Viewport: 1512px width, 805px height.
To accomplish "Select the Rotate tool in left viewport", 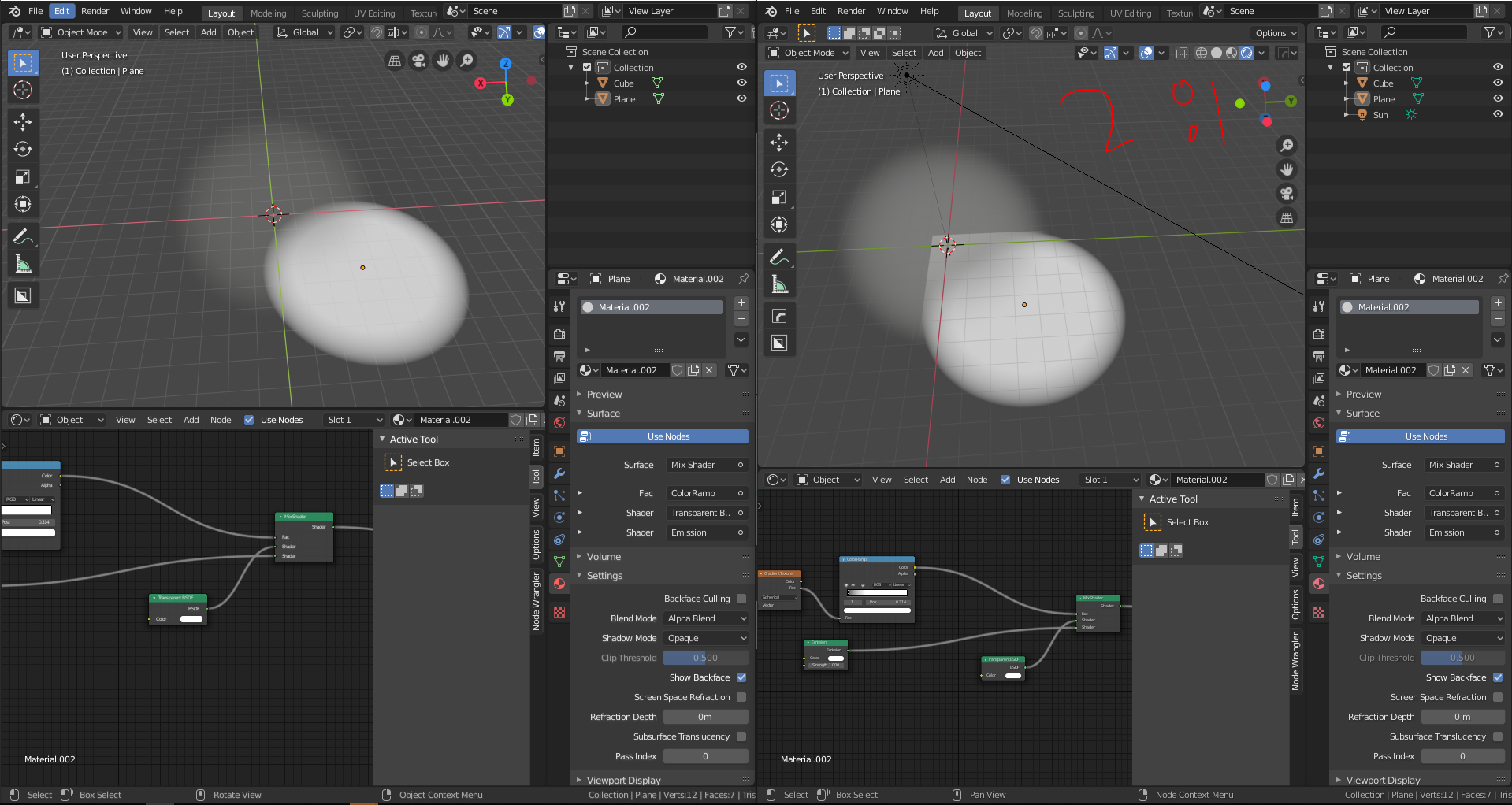I will coord(23,149).
